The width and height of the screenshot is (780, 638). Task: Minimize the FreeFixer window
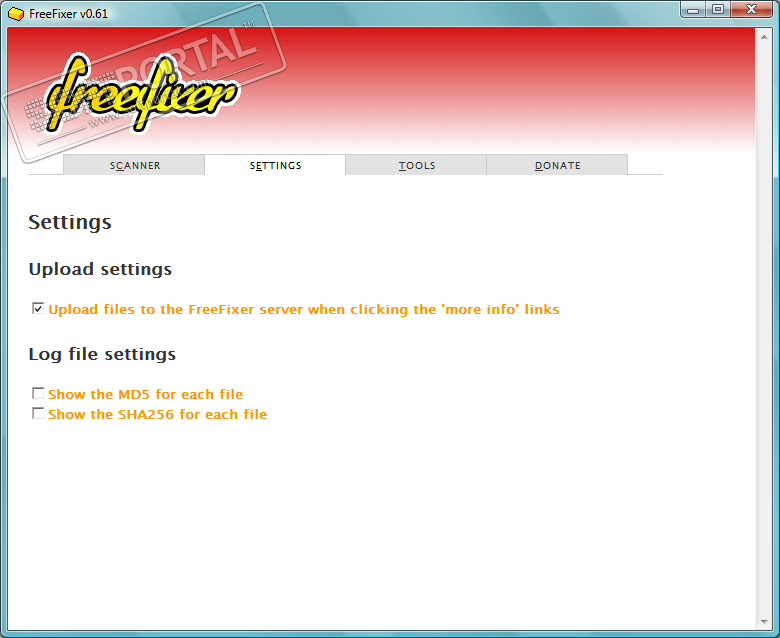tap(693, 9)
